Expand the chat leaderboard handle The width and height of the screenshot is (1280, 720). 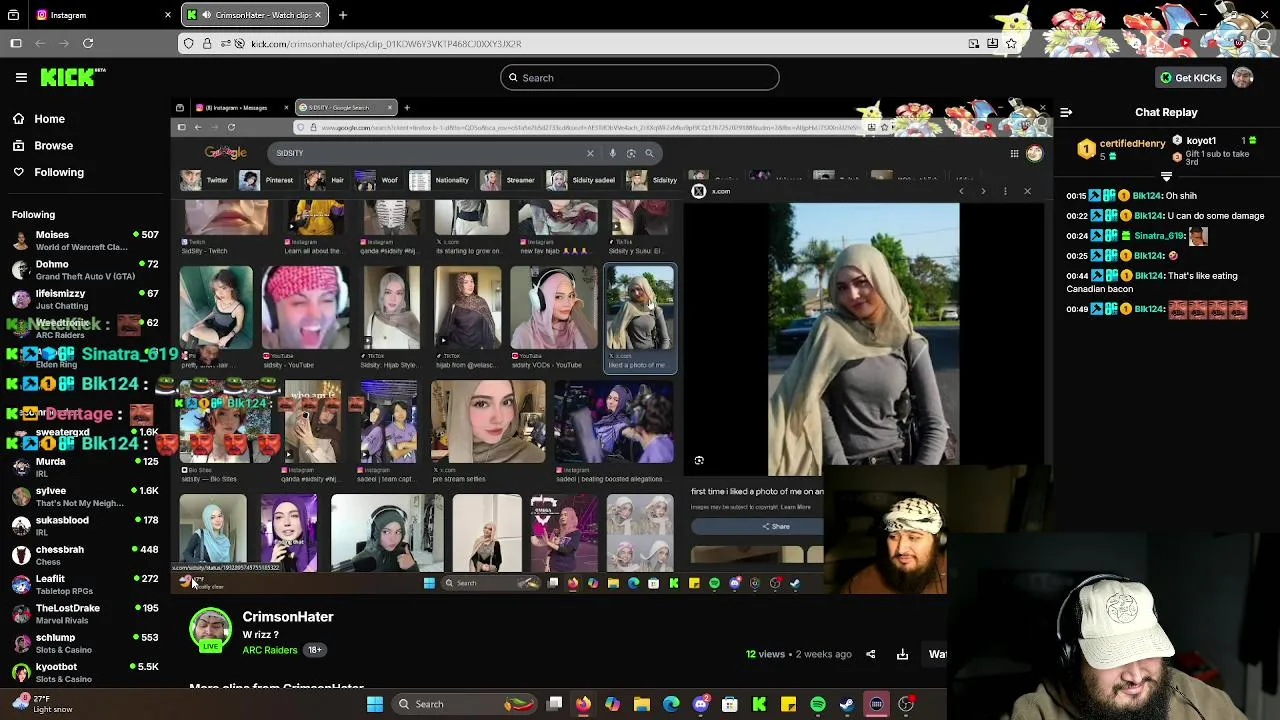pyautogui.click(x=1166, y=177)
